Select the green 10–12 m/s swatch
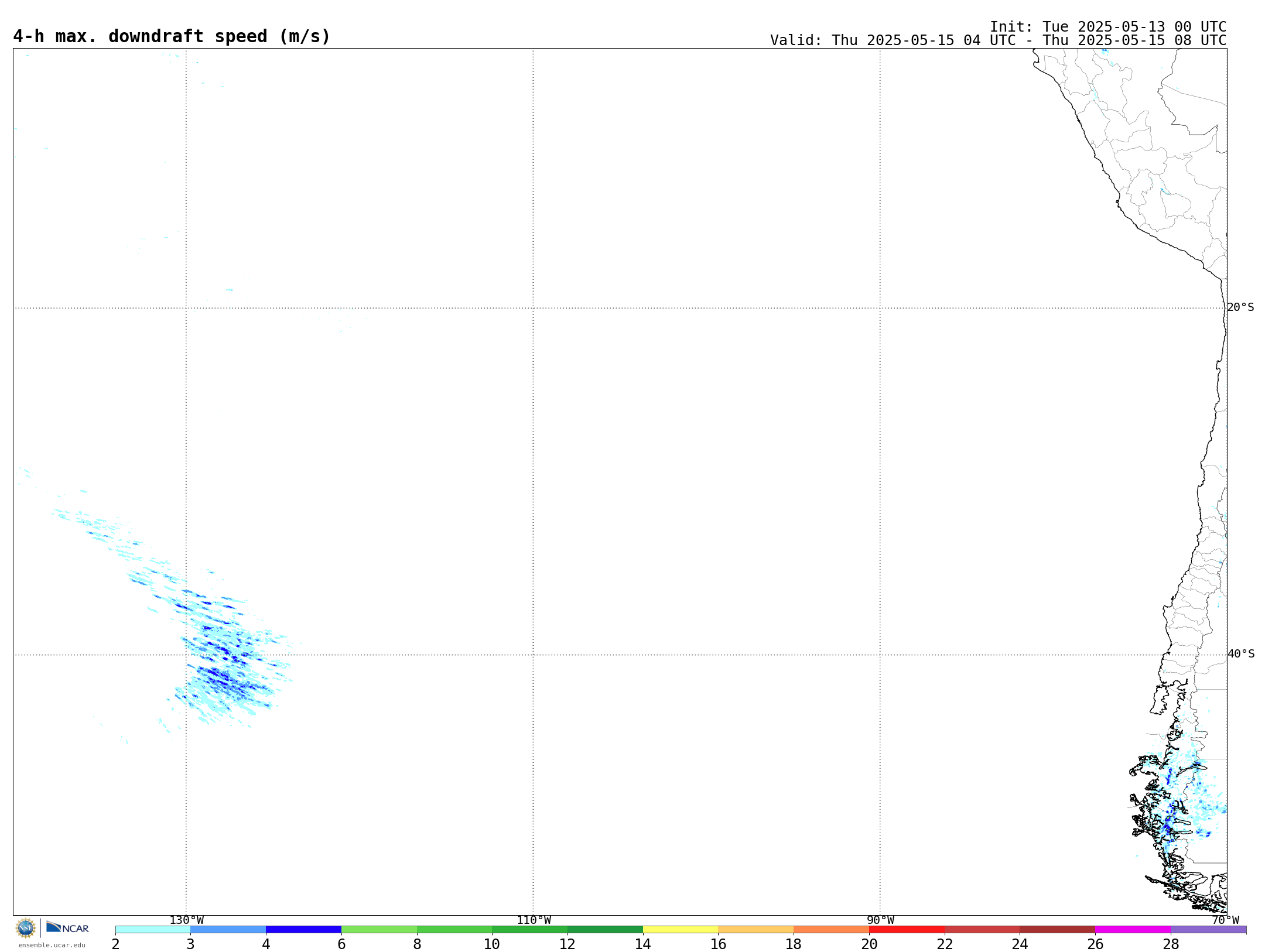Viewport: 1265px width, 952px height. [530, 930]
